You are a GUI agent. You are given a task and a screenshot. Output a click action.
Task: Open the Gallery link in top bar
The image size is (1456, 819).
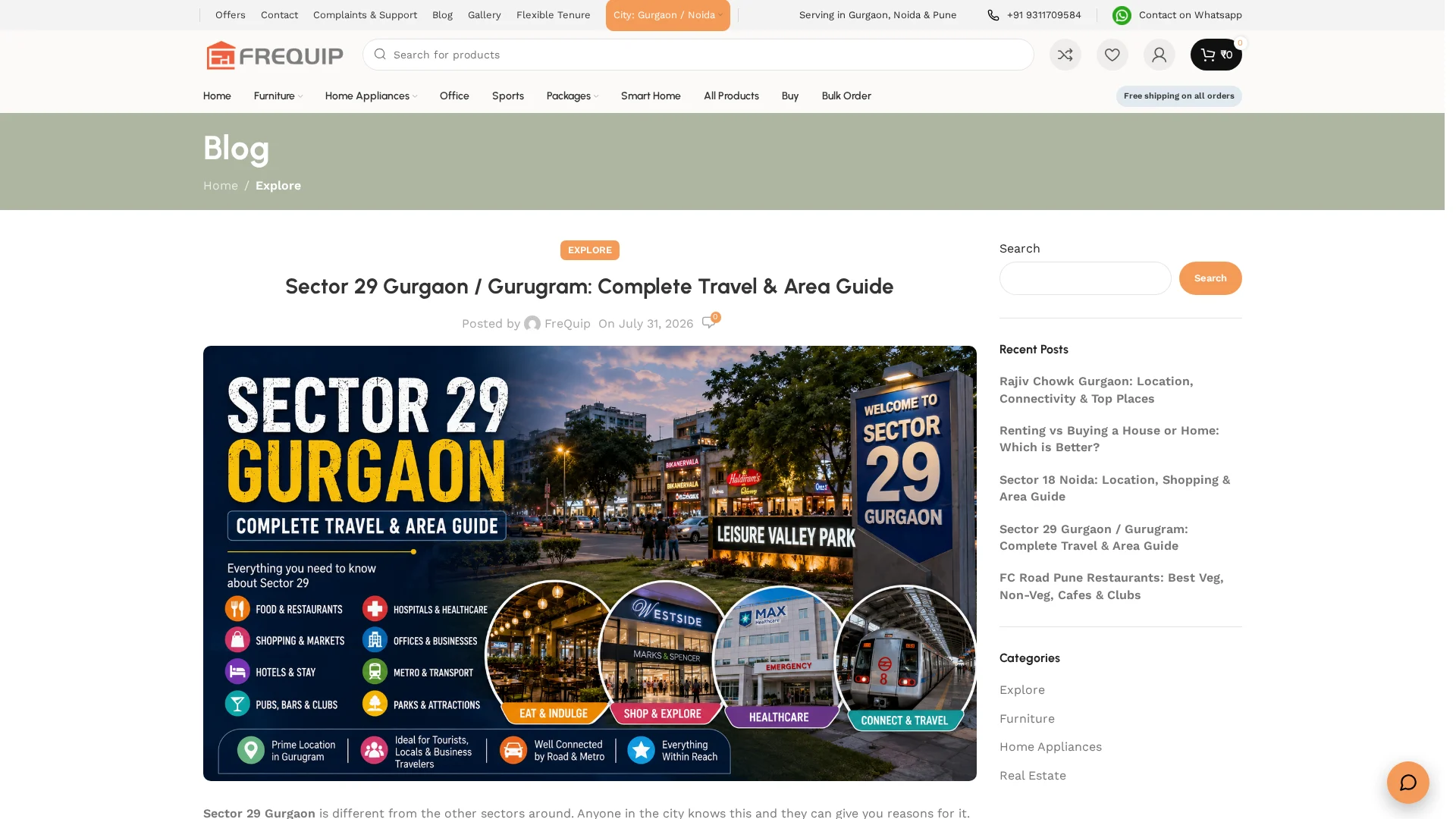pyautogui.click(x=484, y=15)
